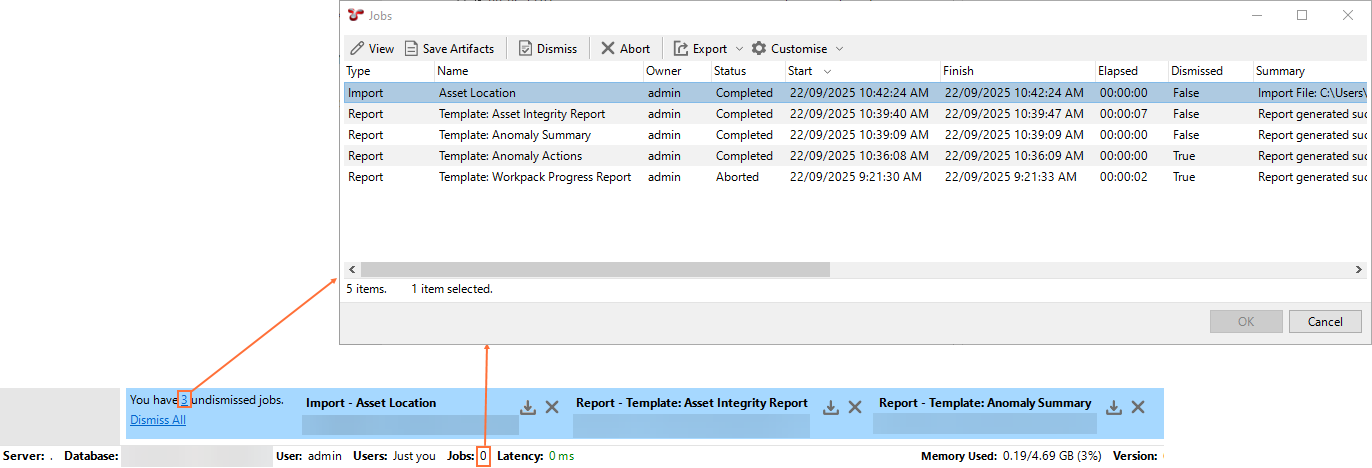Maximize the Jobs window
1372x468 pixels.
tap(1302, 15)
